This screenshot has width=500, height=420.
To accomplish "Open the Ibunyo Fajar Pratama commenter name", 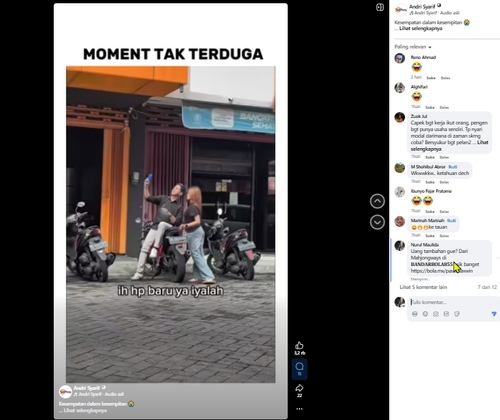I will tap(431, 191).
